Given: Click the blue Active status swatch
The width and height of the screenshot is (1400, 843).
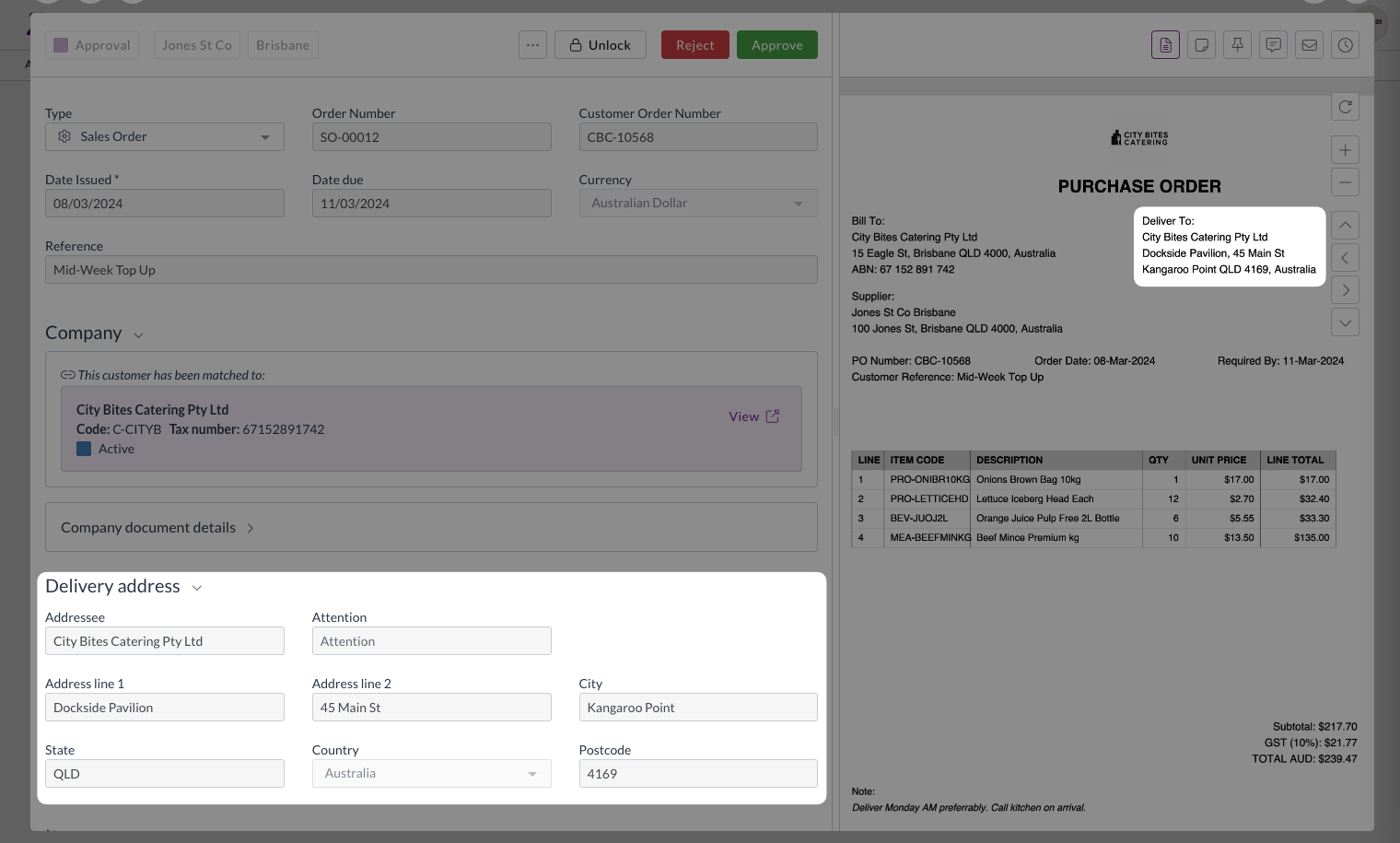Looking at the screenshot, I should (x=84, y=449).
